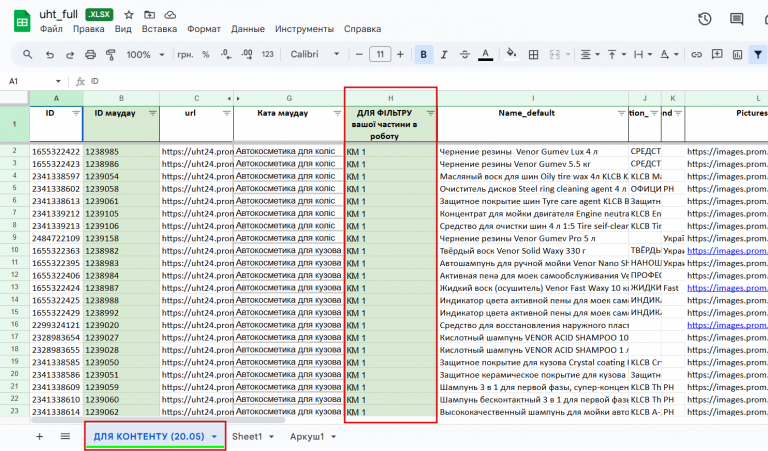Open filter on ID column
768x451 pixels.
click(76, 113)
